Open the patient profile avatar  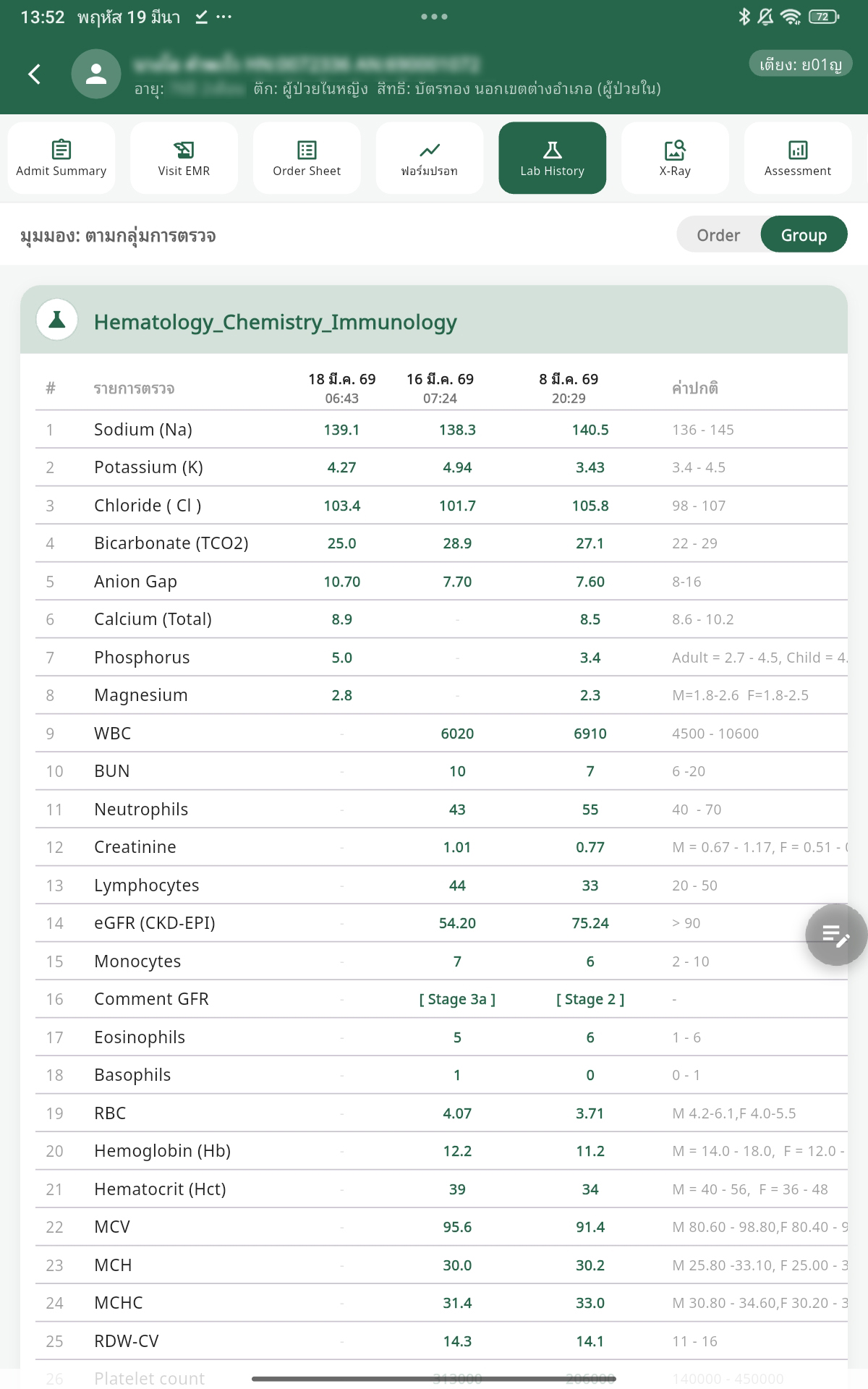(96, 74)
